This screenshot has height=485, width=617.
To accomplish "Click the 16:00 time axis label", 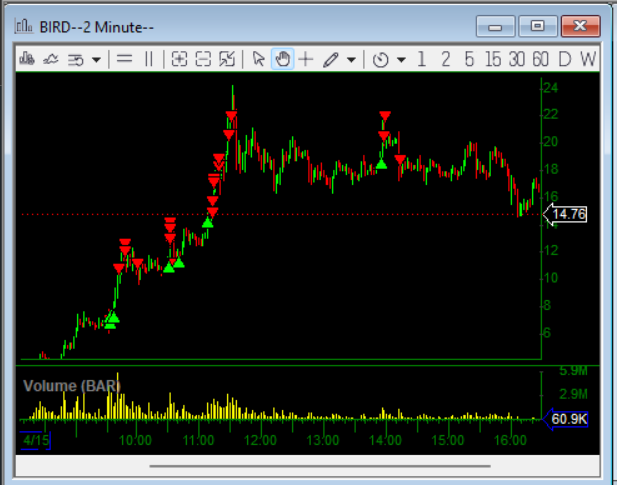I will pos(510,440).
